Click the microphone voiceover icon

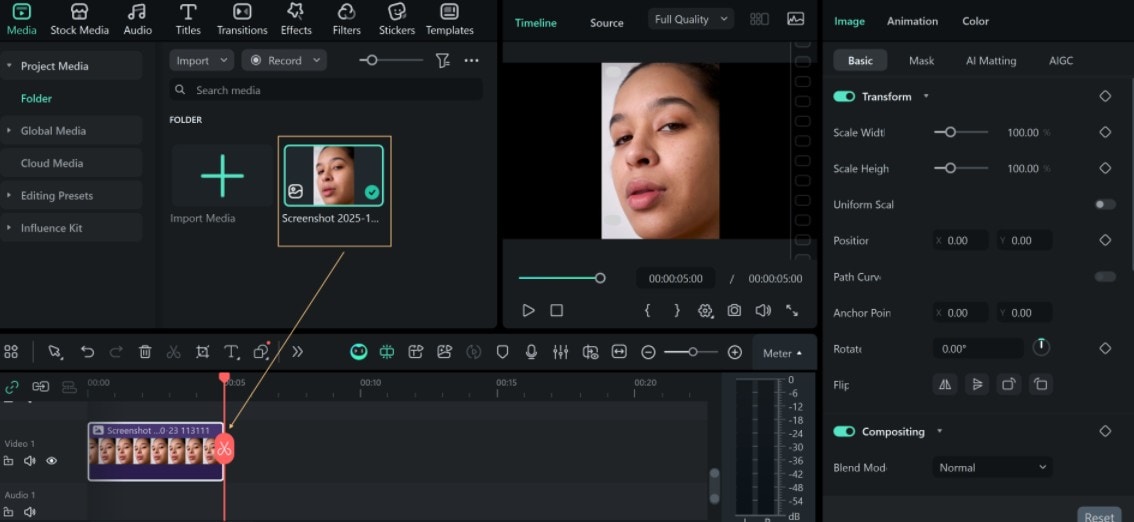(x=532, y=352)
